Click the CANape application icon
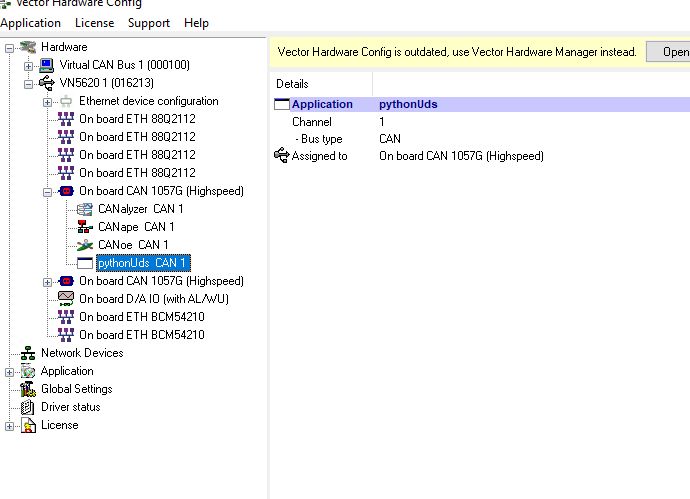Screen dimensions: 690x499 click(x=85, y=227)
